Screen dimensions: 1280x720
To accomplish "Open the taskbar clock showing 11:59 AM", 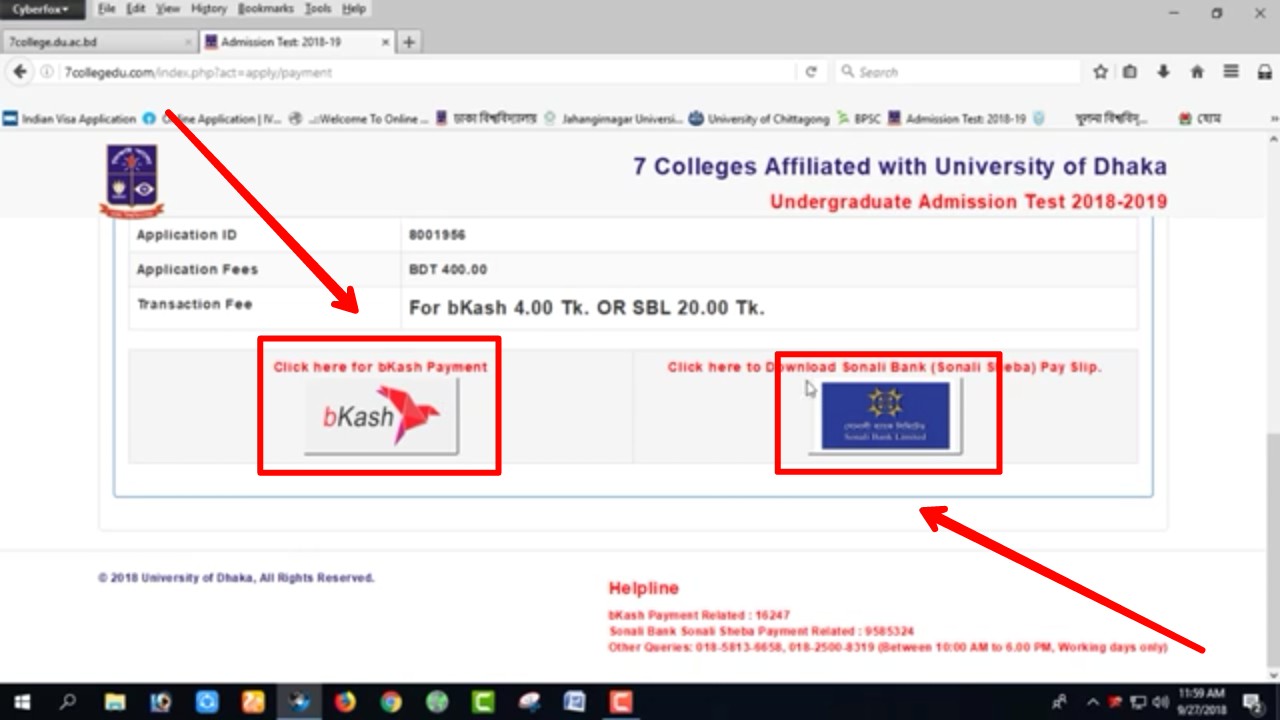I will tap(1201, 702).
